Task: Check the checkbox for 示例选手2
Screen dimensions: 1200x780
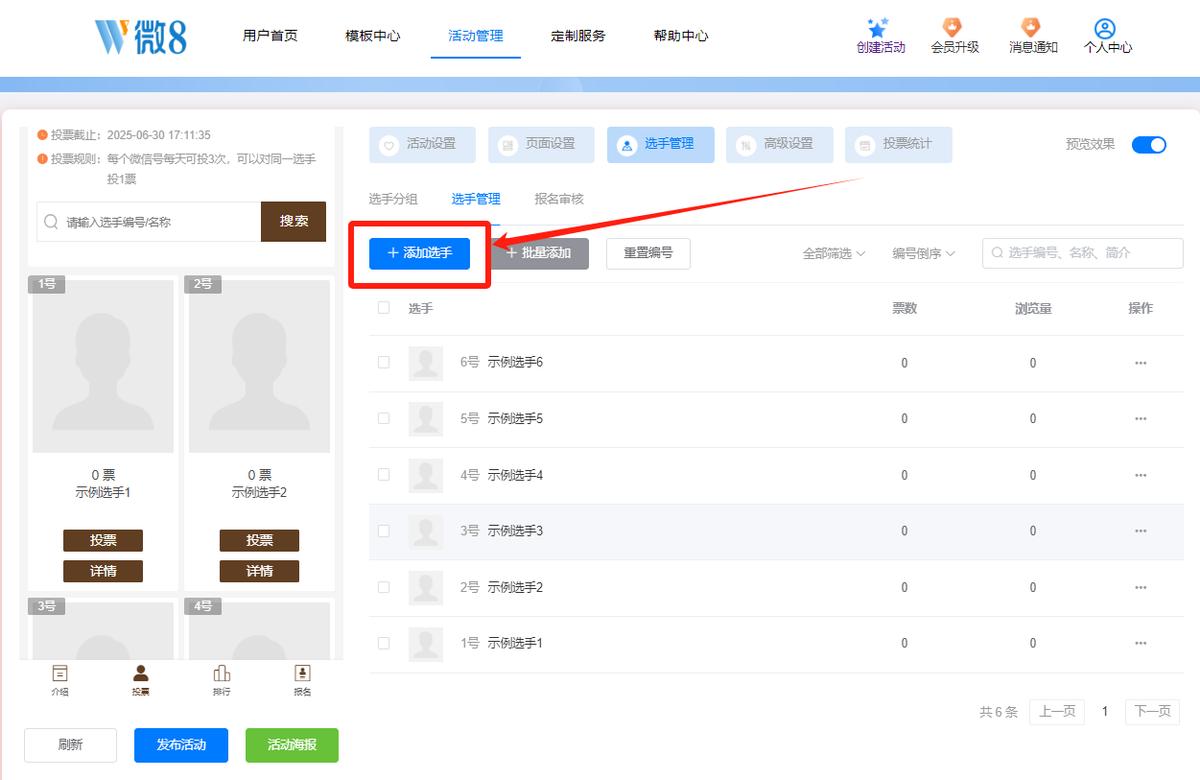Action: [384, 587]
